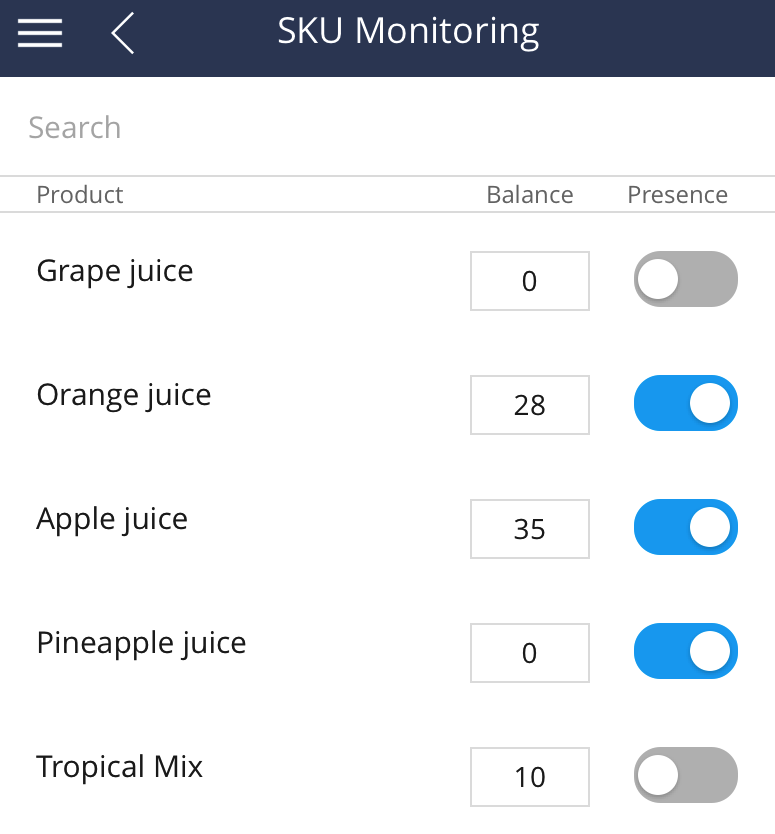This screenshot has height=834, width=775.
Task: Open the hamburger menu
Action: 40,33
